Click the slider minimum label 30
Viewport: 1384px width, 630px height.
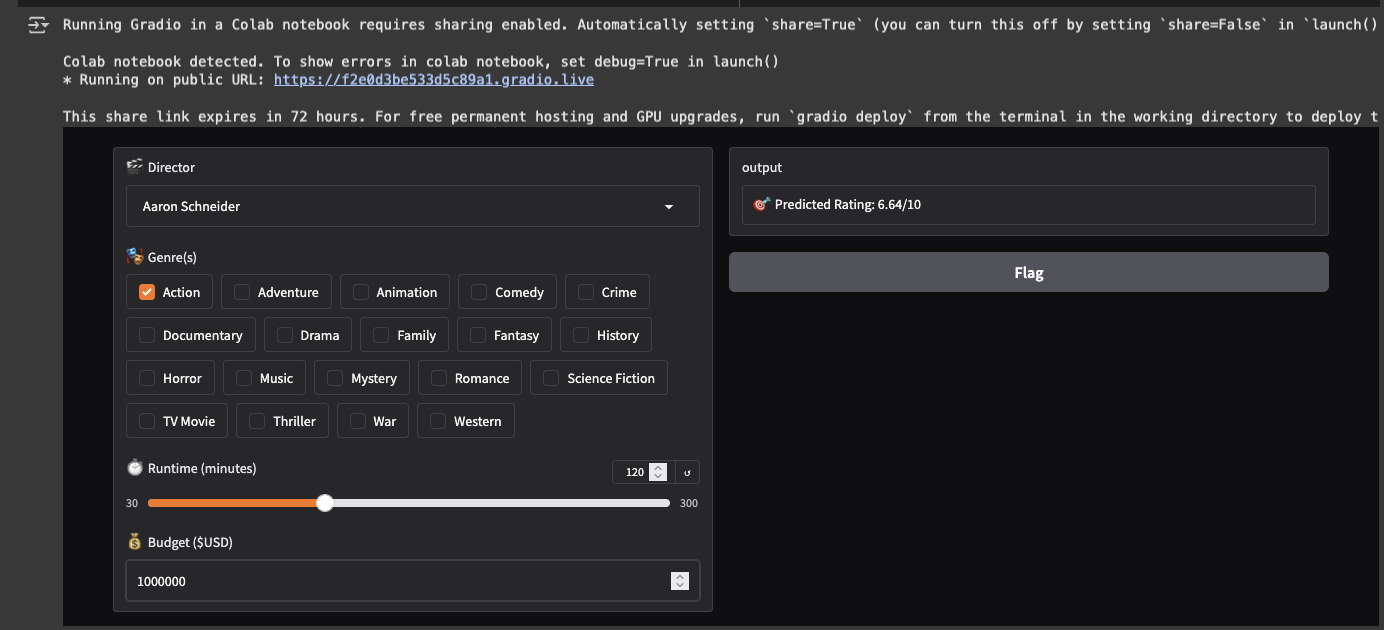point(132,503)
